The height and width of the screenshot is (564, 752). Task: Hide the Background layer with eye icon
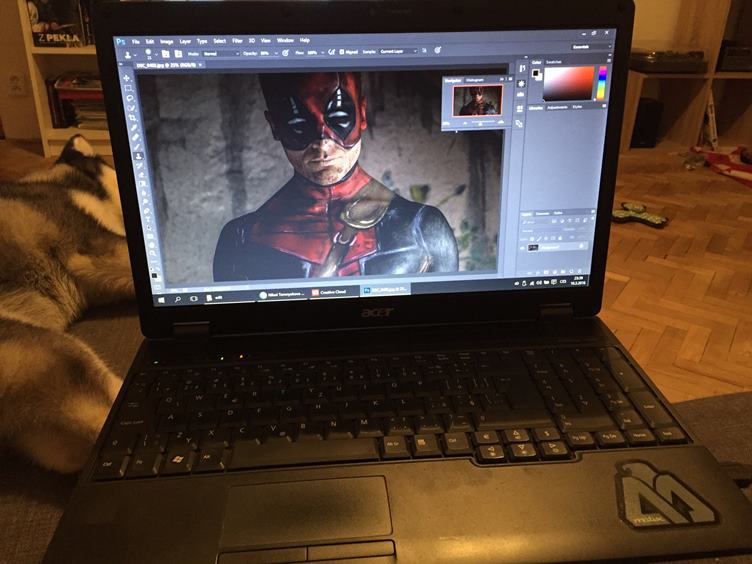pos(523,248)
